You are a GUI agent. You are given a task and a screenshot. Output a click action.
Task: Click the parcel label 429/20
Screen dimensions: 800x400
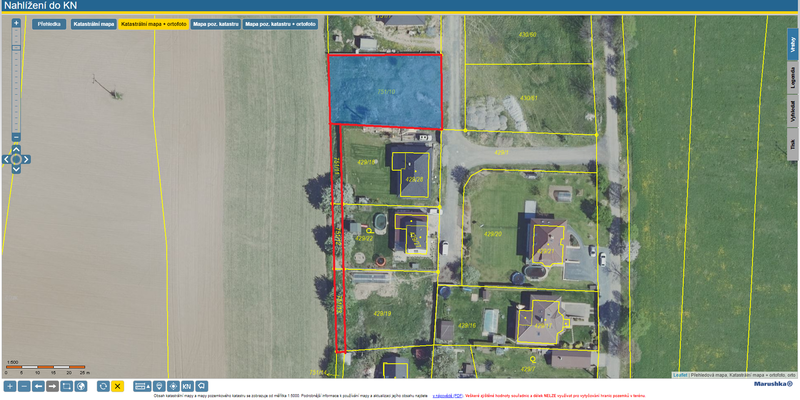click(x=493, y=234)
